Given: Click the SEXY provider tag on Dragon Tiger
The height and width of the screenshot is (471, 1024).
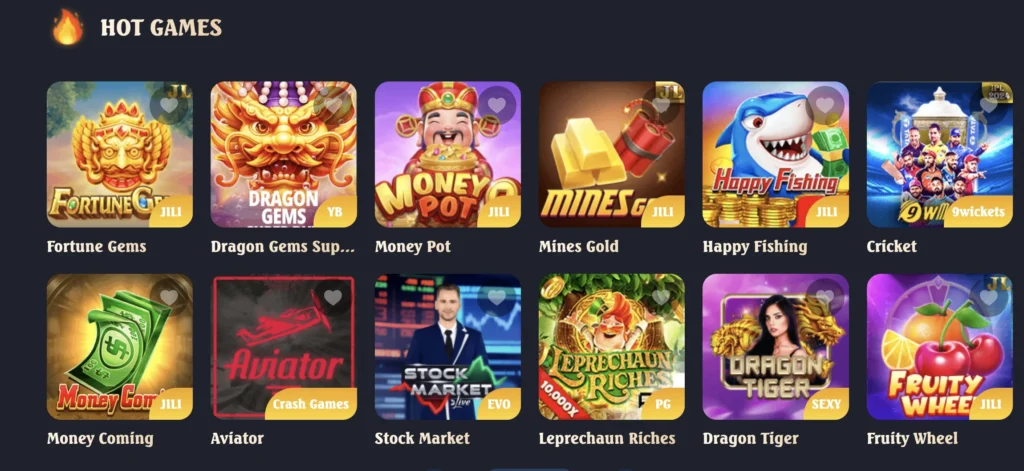Looking at the screenshot, I should [825, 404].
